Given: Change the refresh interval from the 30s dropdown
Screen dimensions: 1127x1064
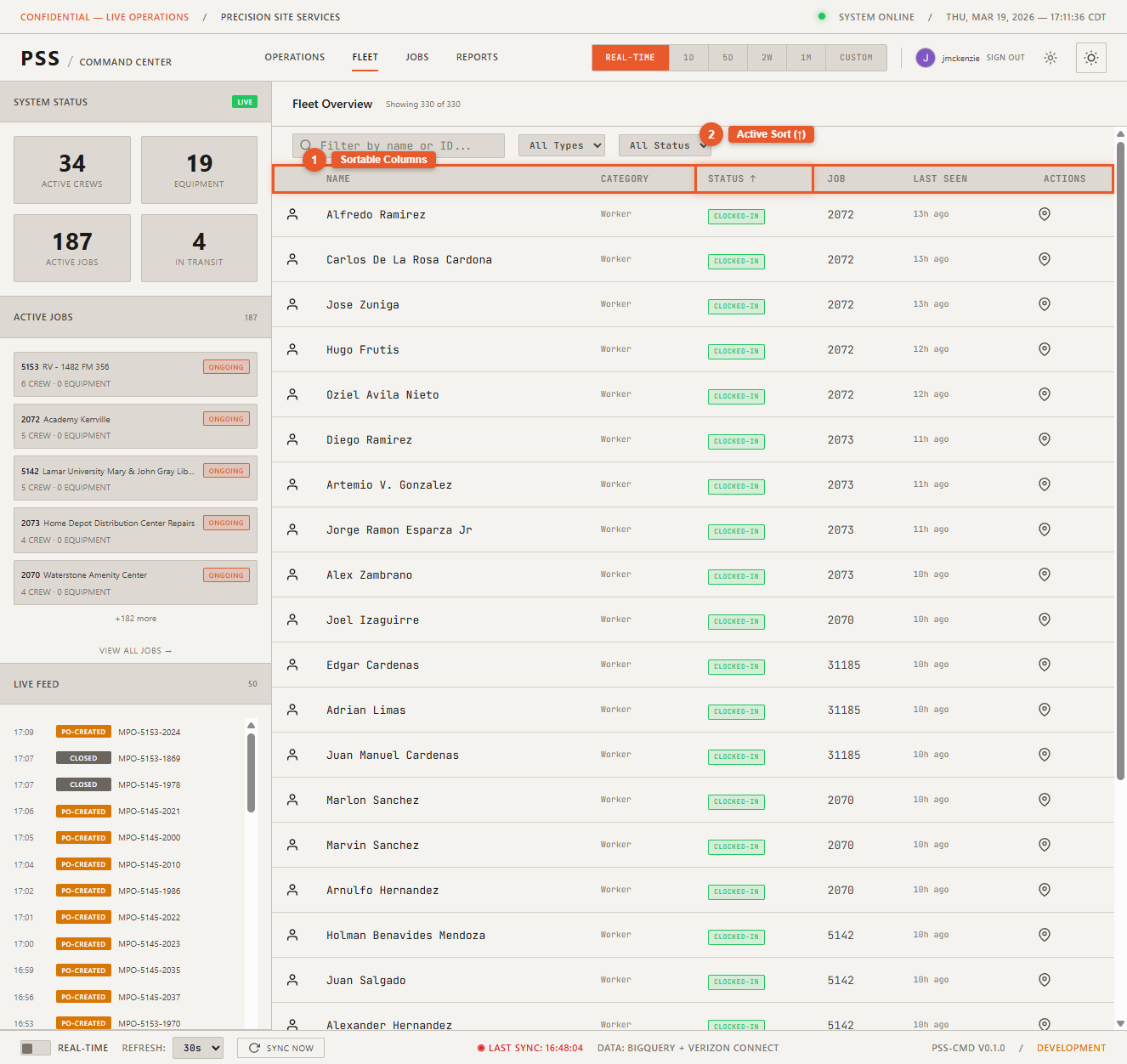Looking at the screenshot, I should click(198, 1047).
